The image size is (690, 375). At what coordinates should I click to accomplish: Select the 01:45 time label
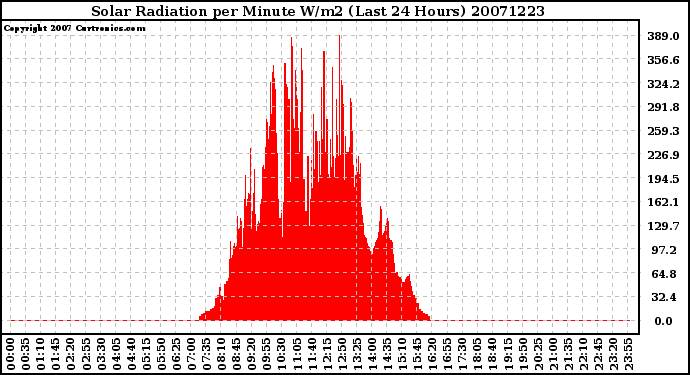click(x=56, y=354)
